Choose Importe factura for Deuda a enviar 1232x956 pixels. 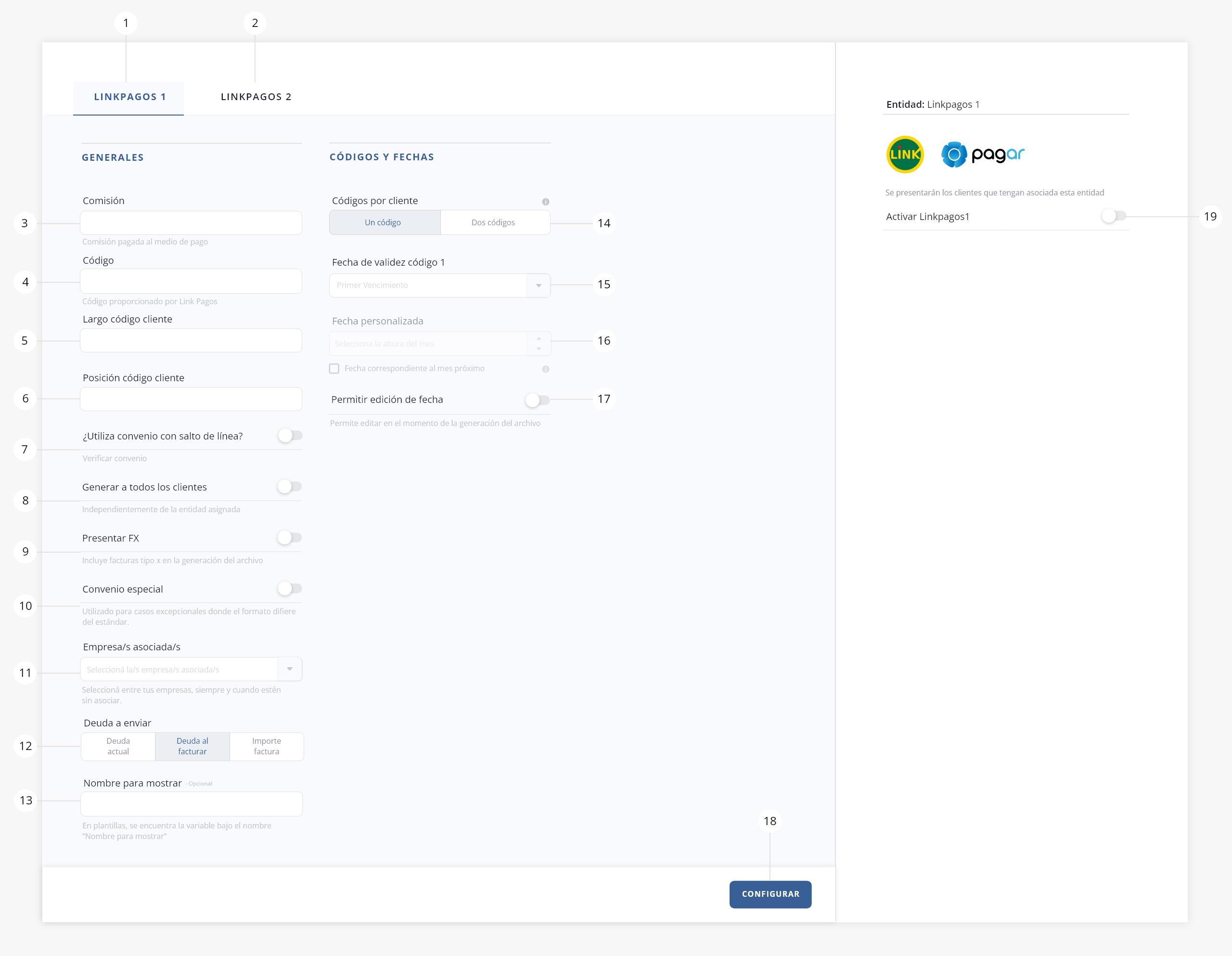(x=266, y=746)
